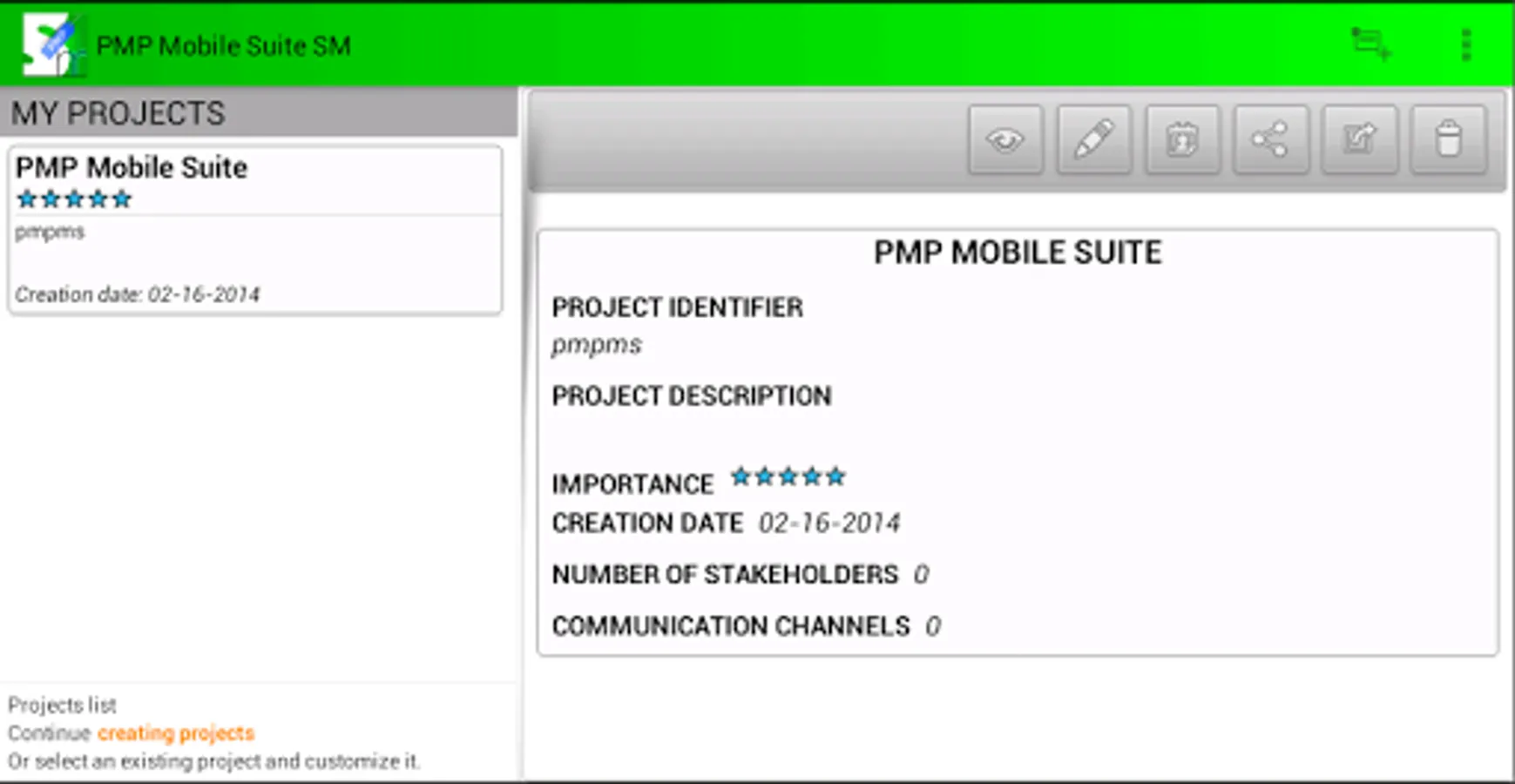Click the 'PMP Mobile Suite SM' title
This screenshot has width=1515, height=784.
(224, 45)
